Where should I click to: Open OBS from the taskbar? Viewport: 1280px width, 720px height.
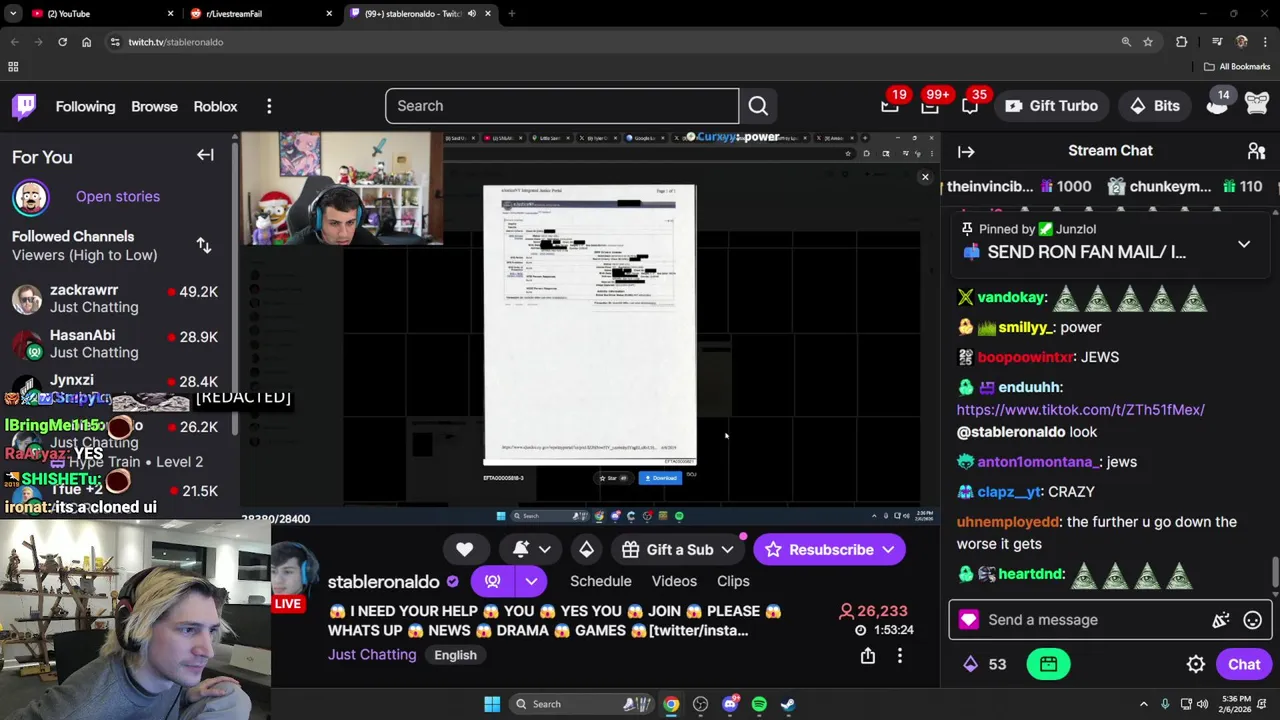click(x=701, y=704)
